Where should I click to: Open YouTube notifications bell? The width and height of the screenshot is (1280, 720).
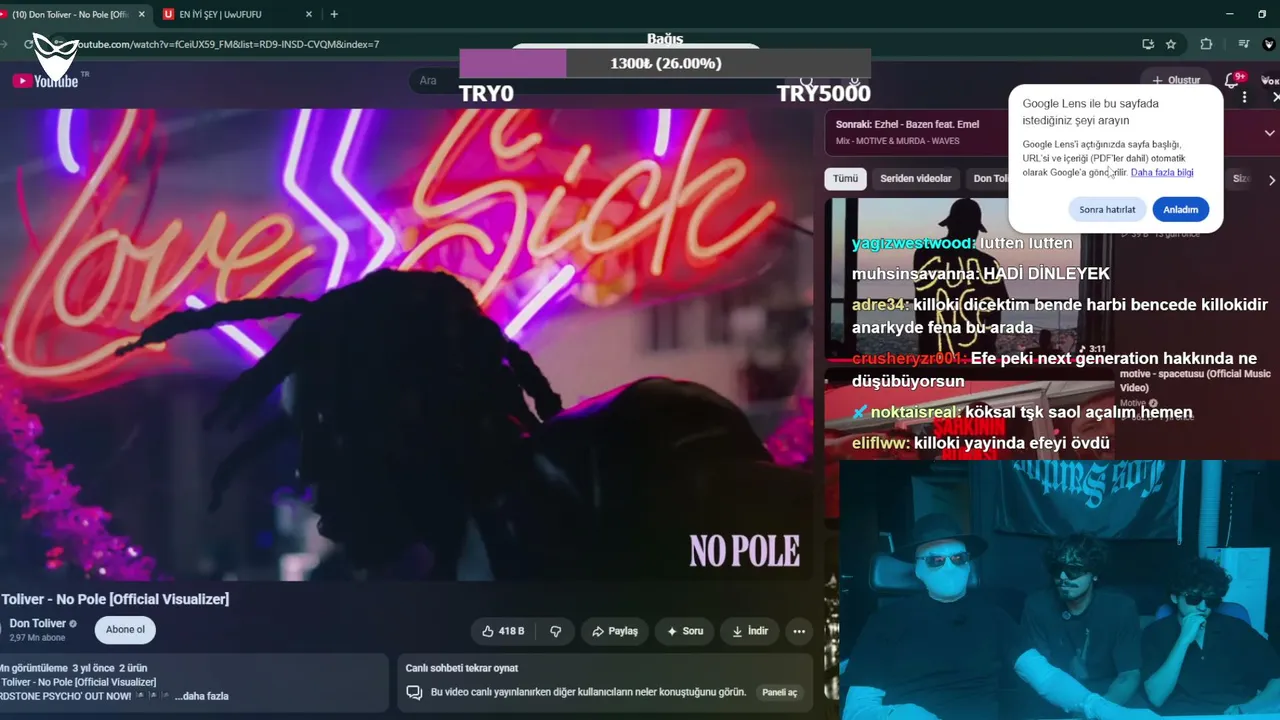(x=1232, y=80)
